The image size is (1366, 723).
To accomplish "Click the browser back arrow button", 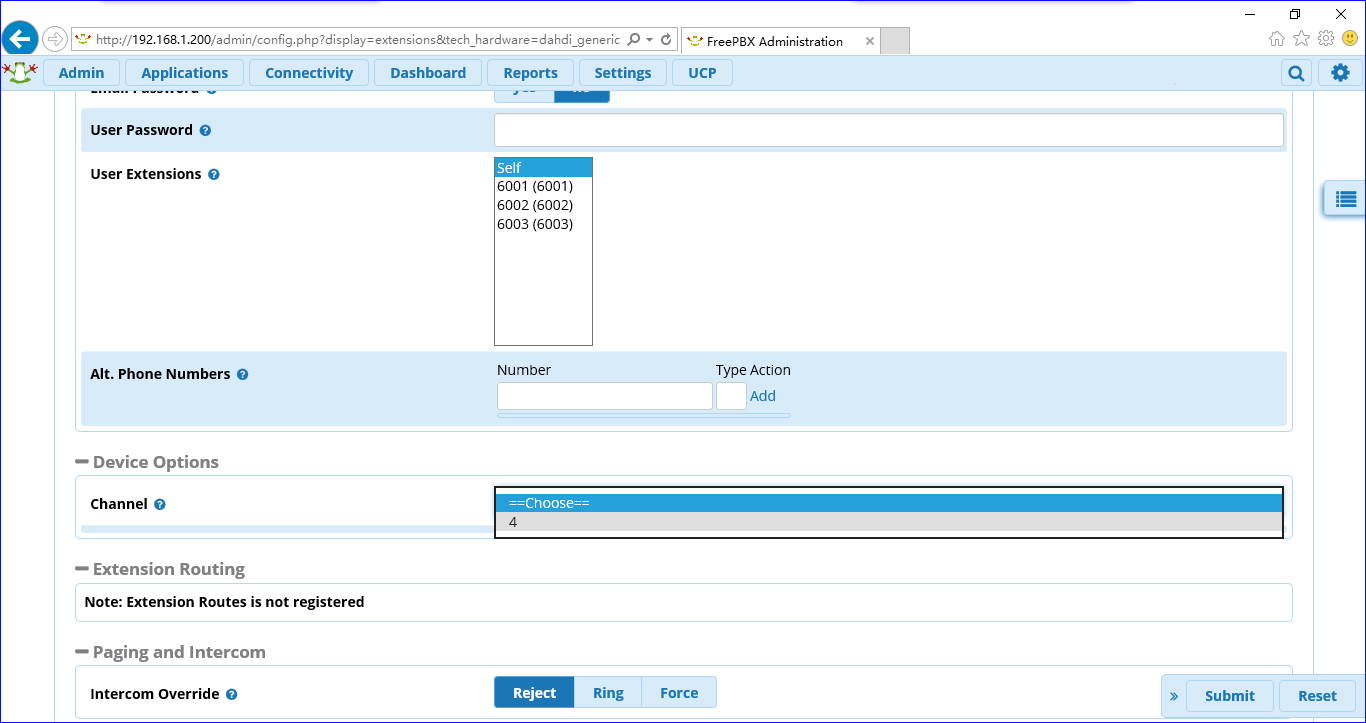I will tap(20, 39).
